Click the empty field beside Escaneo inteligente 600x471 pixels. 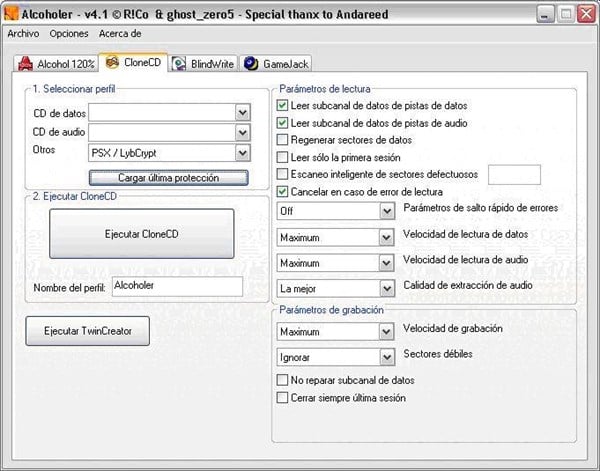(514, 175)
